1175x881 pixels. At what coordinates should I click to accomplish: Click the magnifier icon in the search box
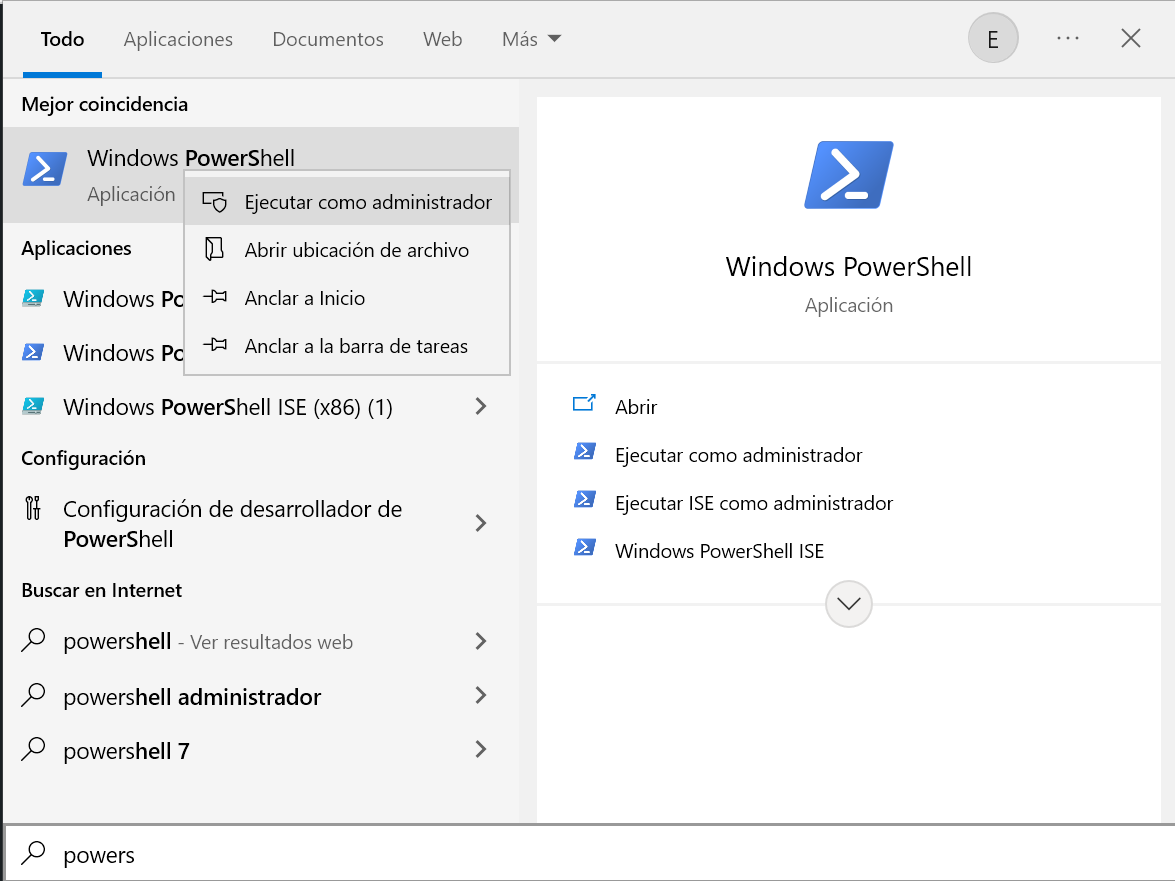33,853
